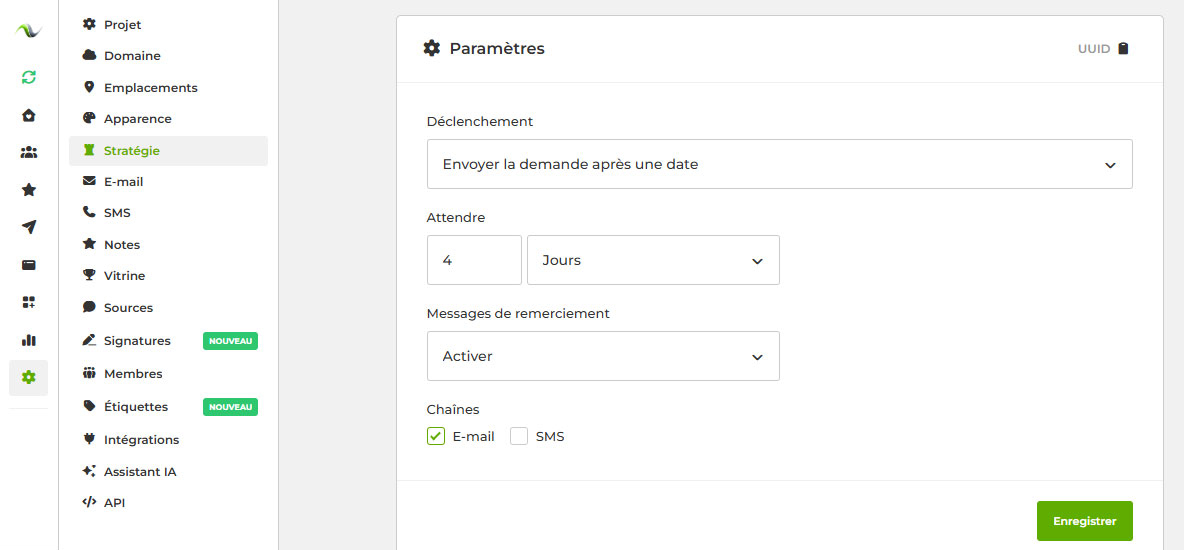
Task: Expand the Déclenchement dropdown
Action: coord(779,164)
